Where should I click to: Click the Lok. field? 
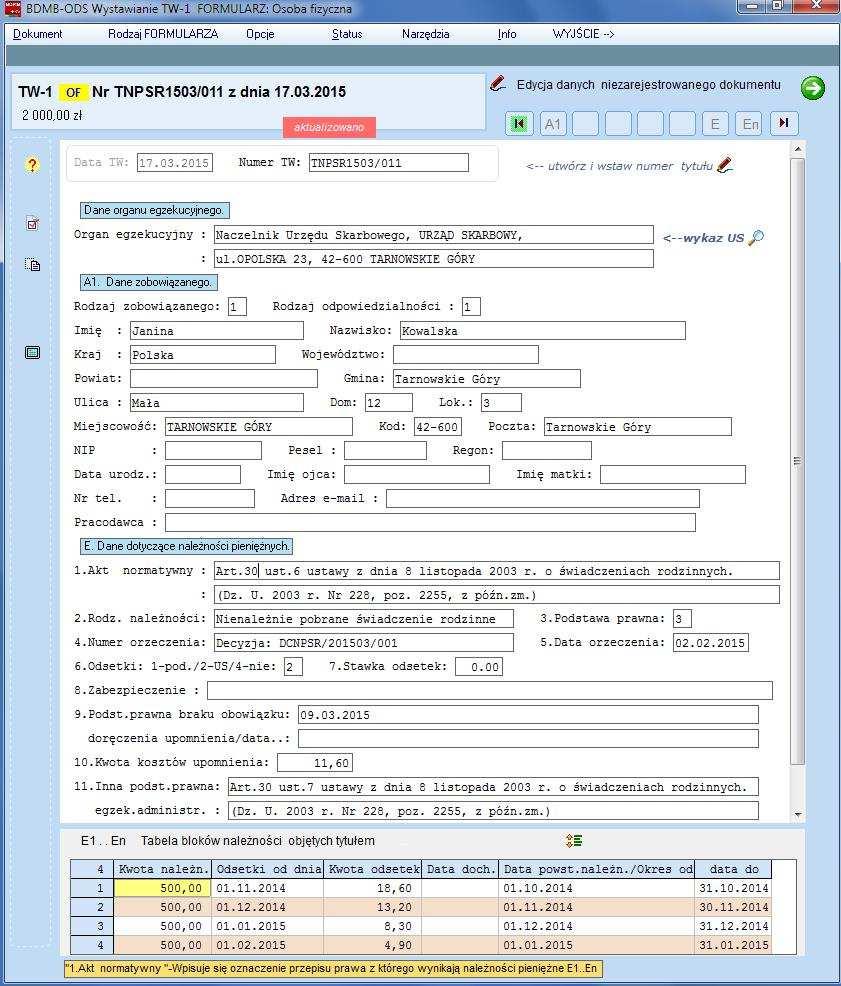pyautogui.click(x=501, y=402)
